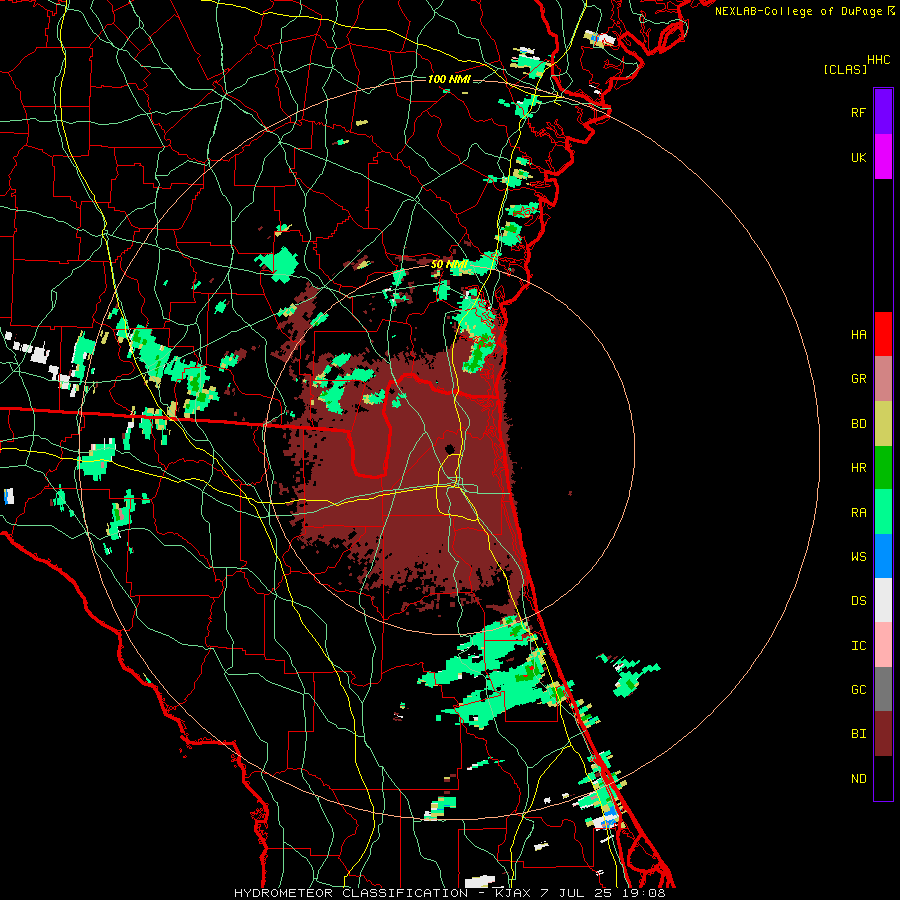Click the BD yellow legend swatch

coord(883,424)
